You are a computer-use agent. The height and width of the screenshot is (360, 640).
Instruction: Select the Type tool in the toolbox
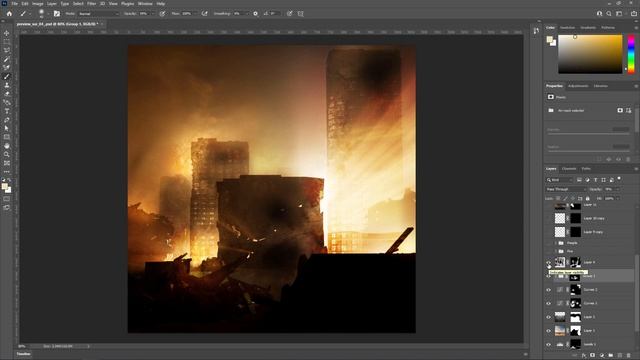7,111
